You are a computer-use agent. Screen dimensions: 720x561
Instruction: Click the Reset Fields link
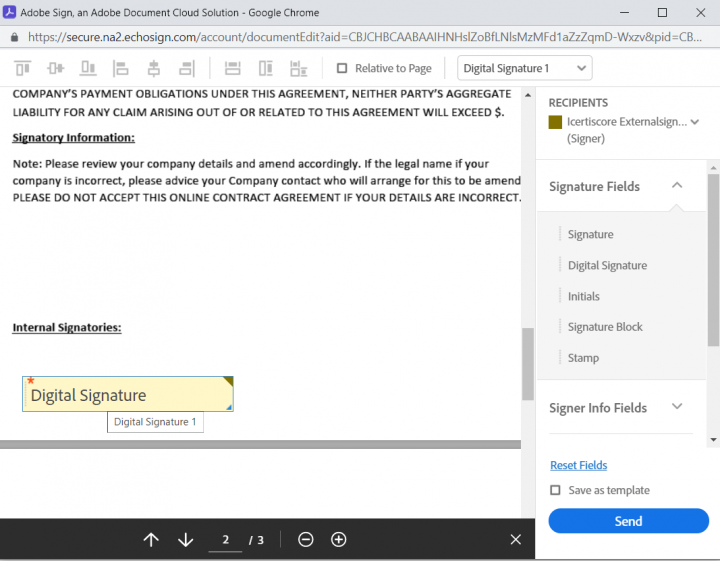[579, 465]
